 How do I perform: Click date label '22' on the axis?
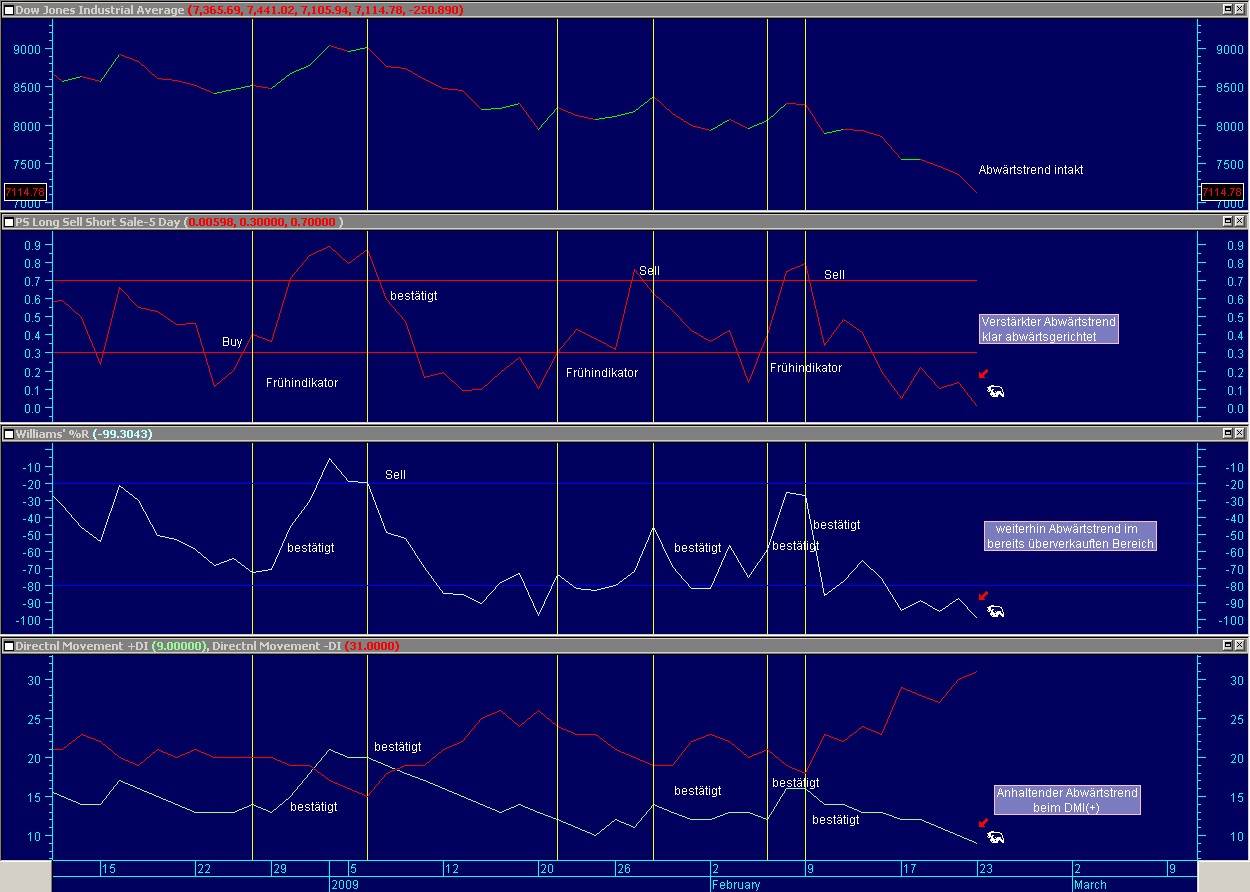point(203,869)
